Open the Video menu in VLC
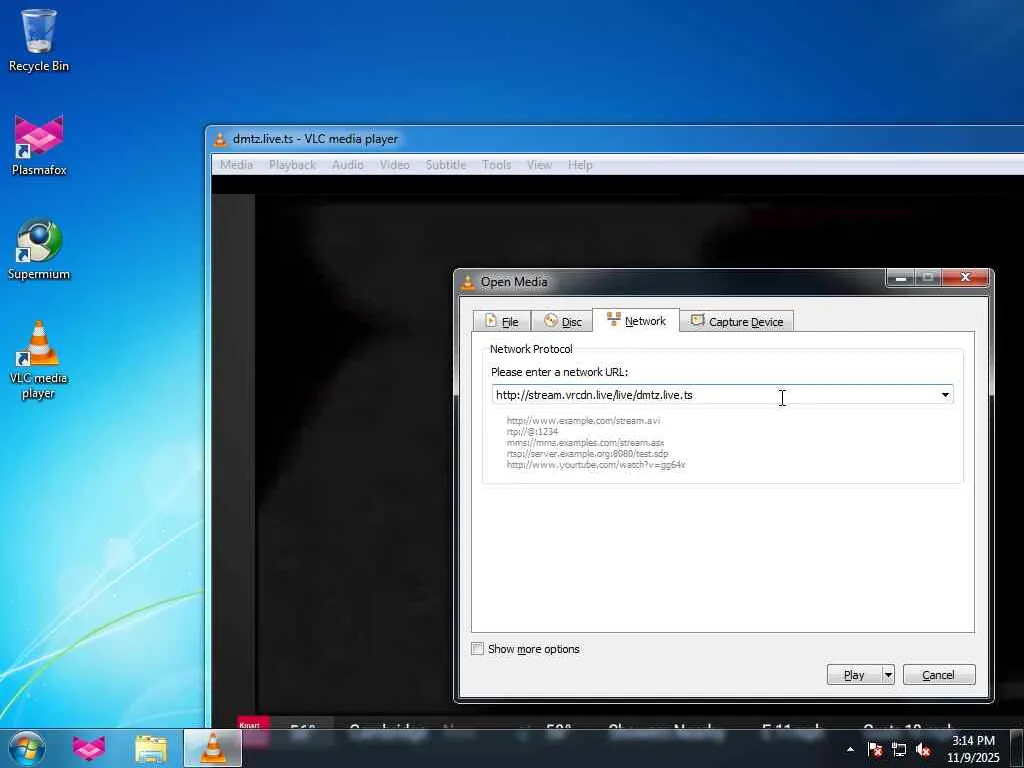 [x=394, y=165]
